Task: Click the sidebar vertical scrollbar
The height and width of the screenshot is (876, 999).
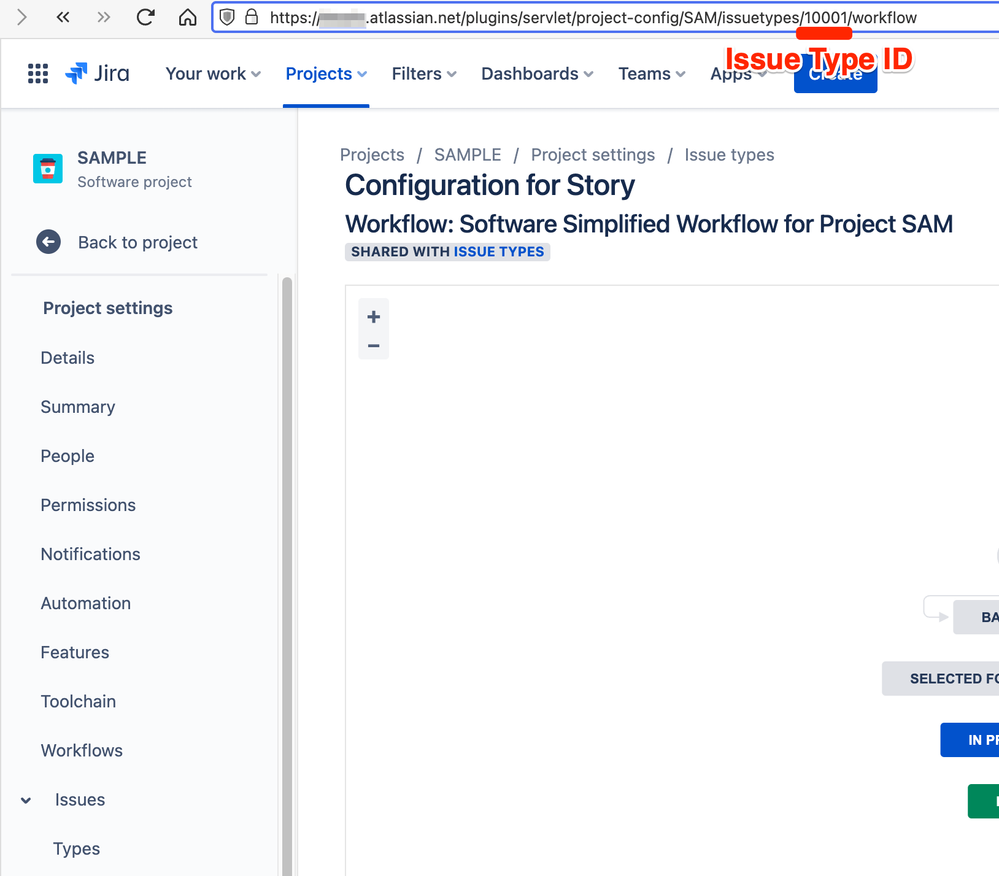Action: point(287,577)
